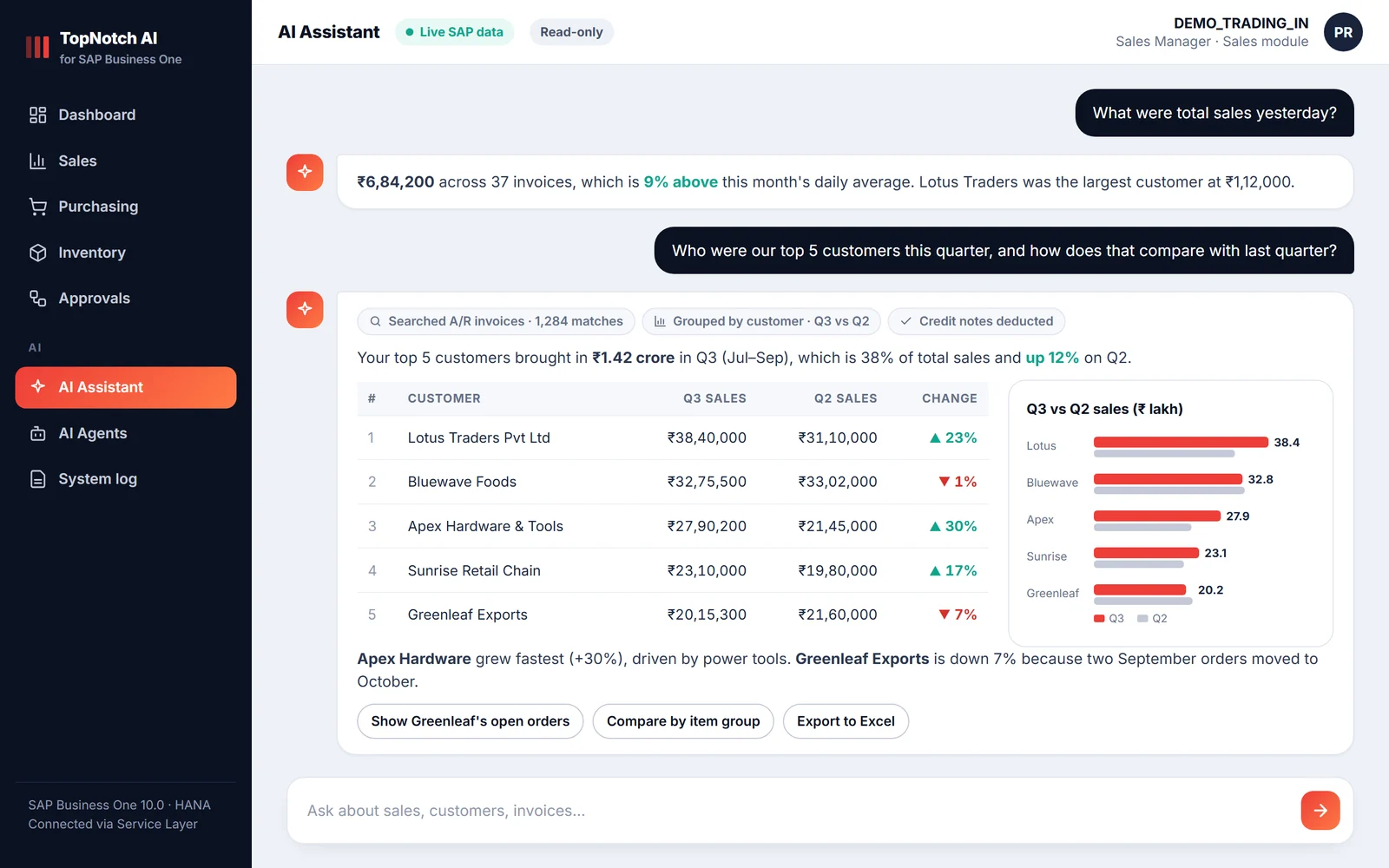The width and height of the screenshot is (1389, 868).
Task: Click the DEMO_TRADING_IN company name
Action: pyautogui.click(x=1241, y=23)
